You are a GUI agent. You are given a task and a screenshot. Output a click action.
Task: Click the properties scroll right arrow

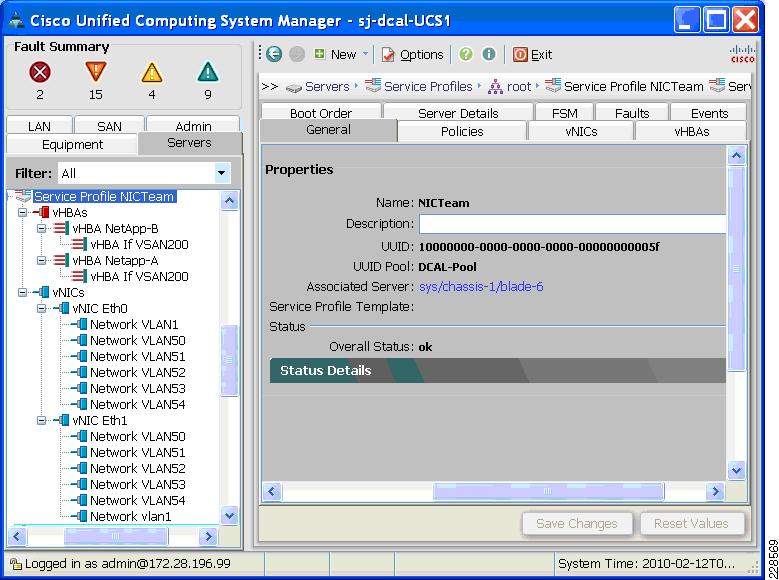[x=715, y=492]
